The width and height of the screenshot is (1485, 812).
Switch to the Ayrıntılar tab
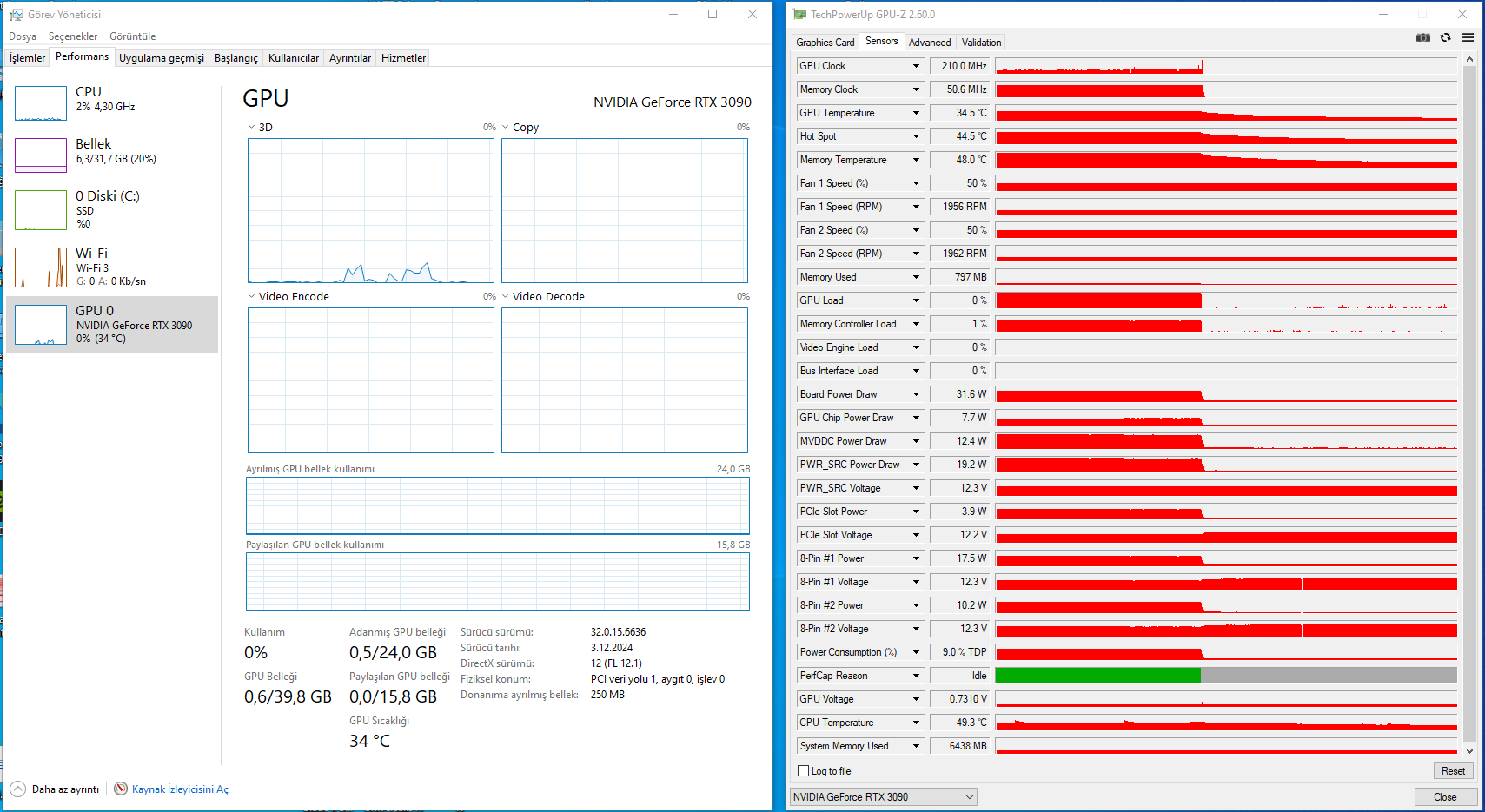tap(350, 58)
